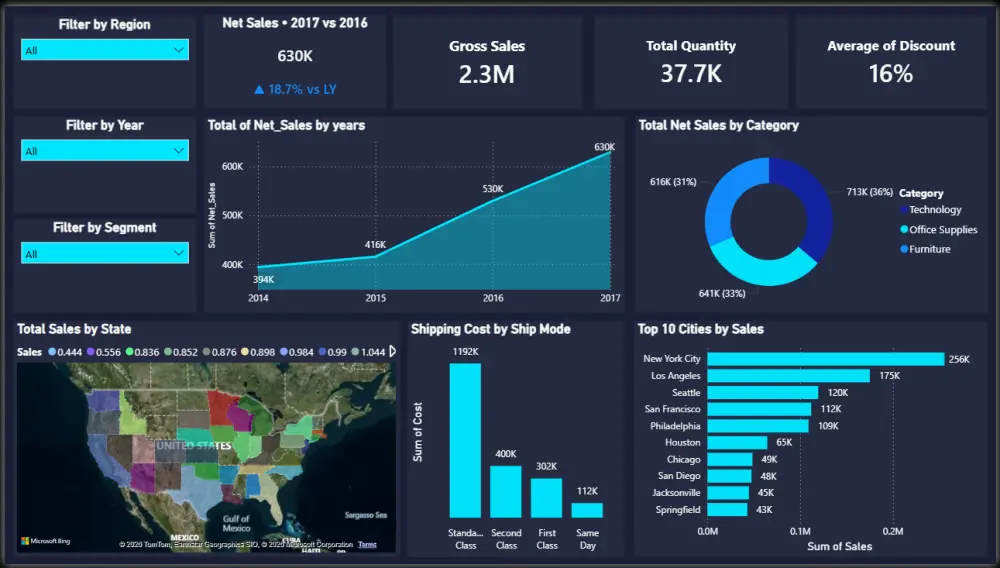Open the Filter by Segment dropdown
The width and height of the screenshot is (1000, 568).
pyautogui.click(x=105, y=253)
